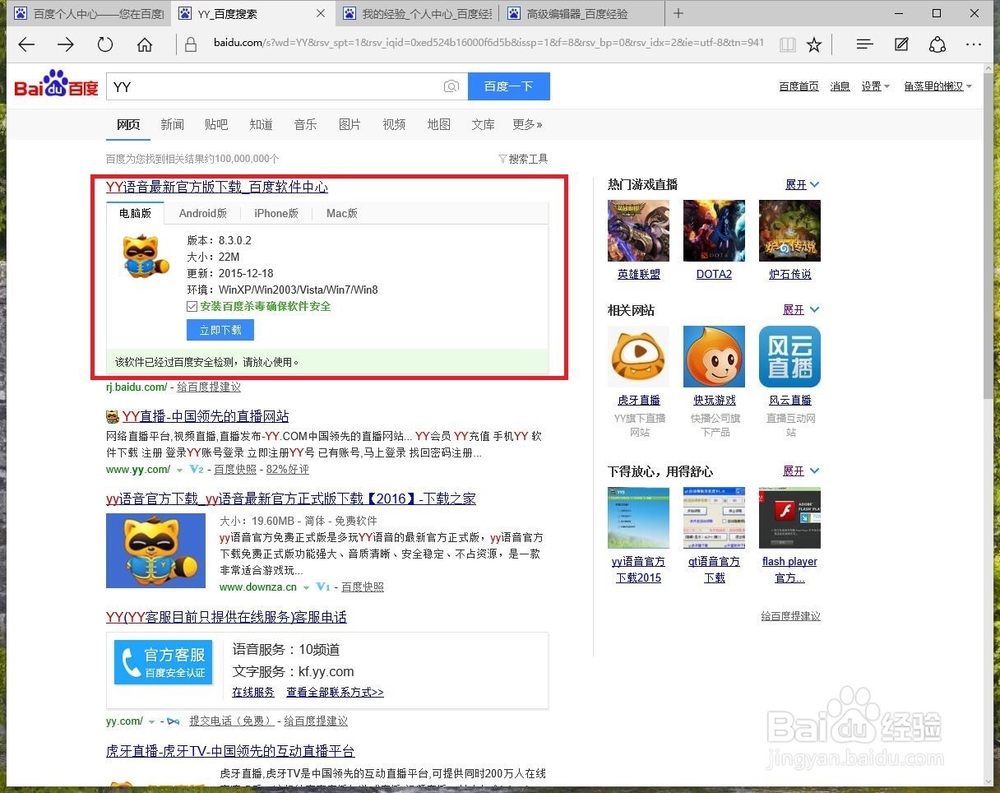Open the browser More ellipsis menu
This screenshot has width=1000, height=793.
click(x=973, y=44)
